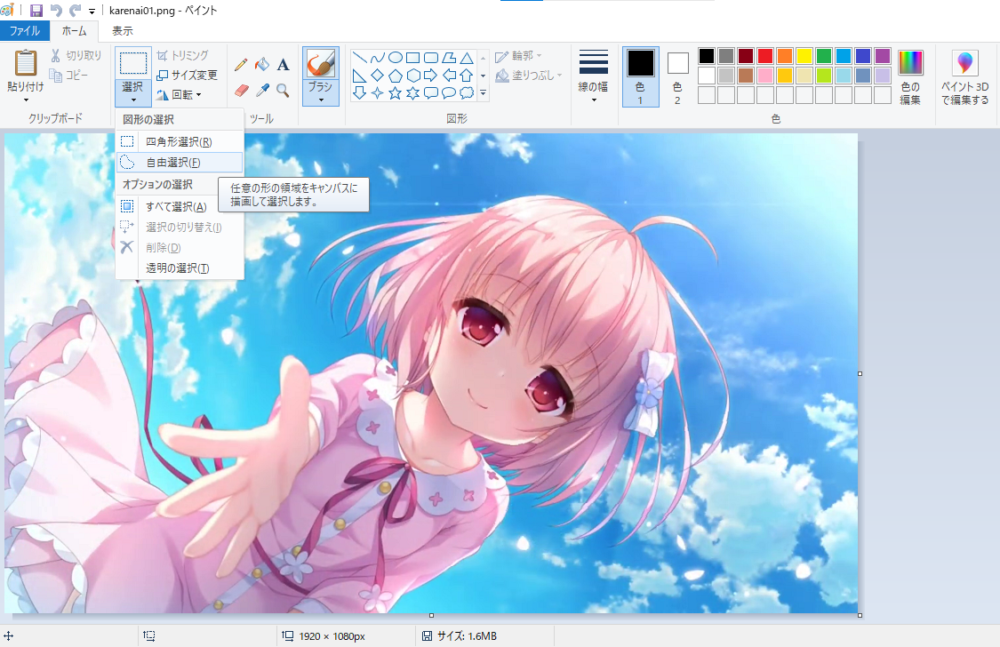This screenshot has width=1000, height=647.
Task: Select the diamond shape
Action: (377, 76)
